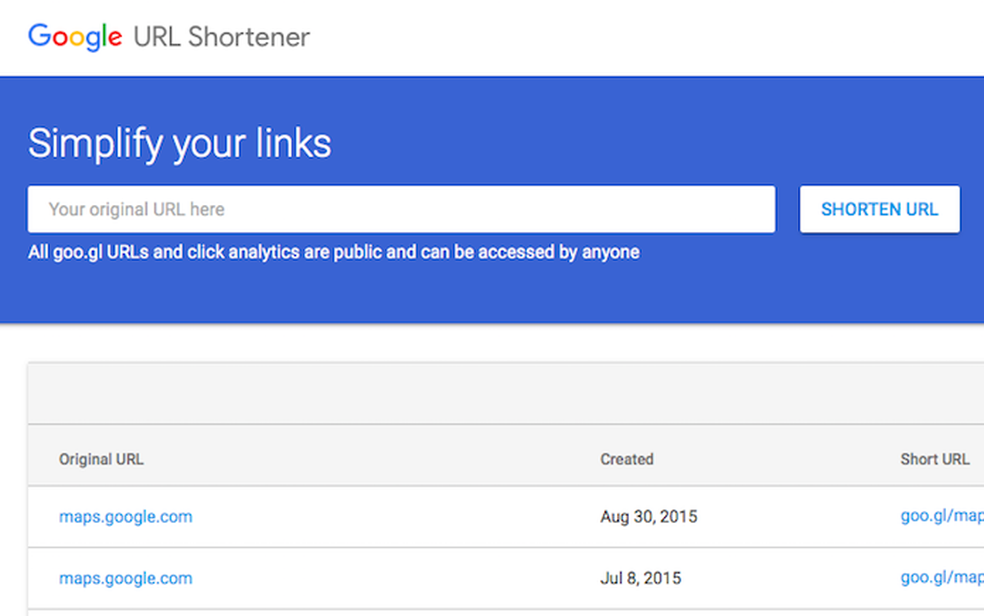Sort by the Created column header
984x616 pixels.
tap(626, 459)
